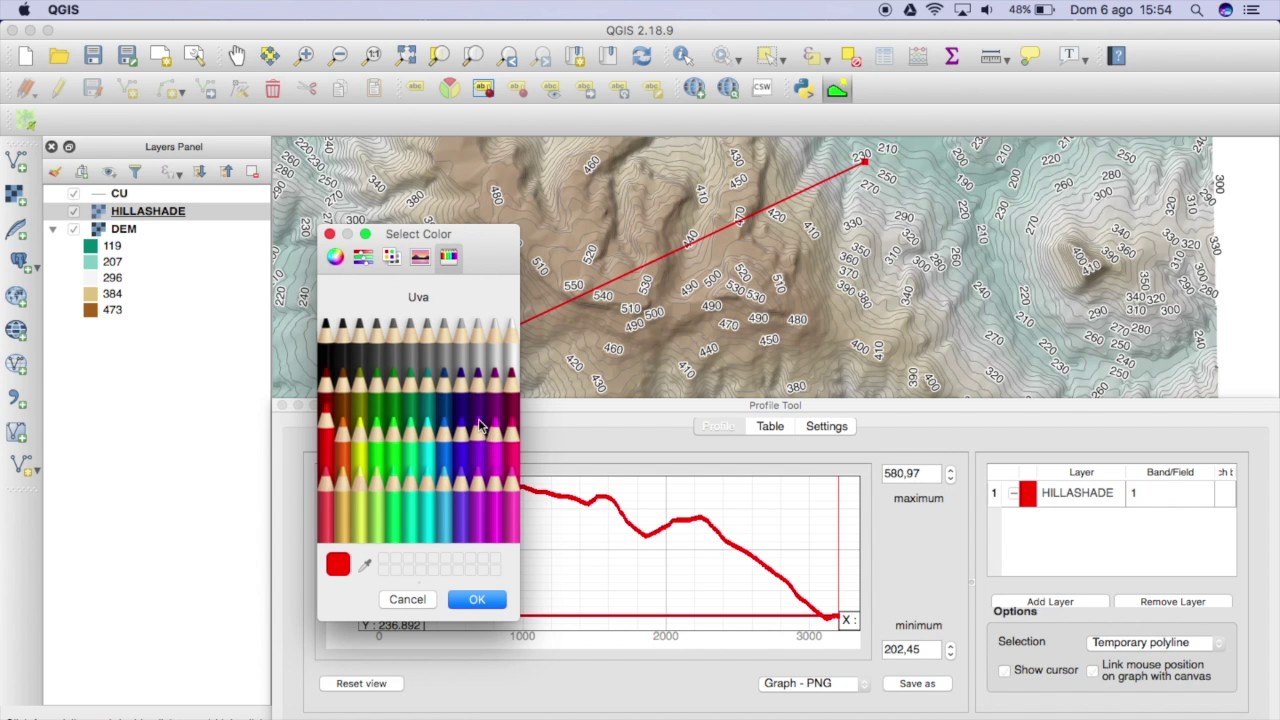Cancel the Select Color dialog

click(x=407, y=599)
